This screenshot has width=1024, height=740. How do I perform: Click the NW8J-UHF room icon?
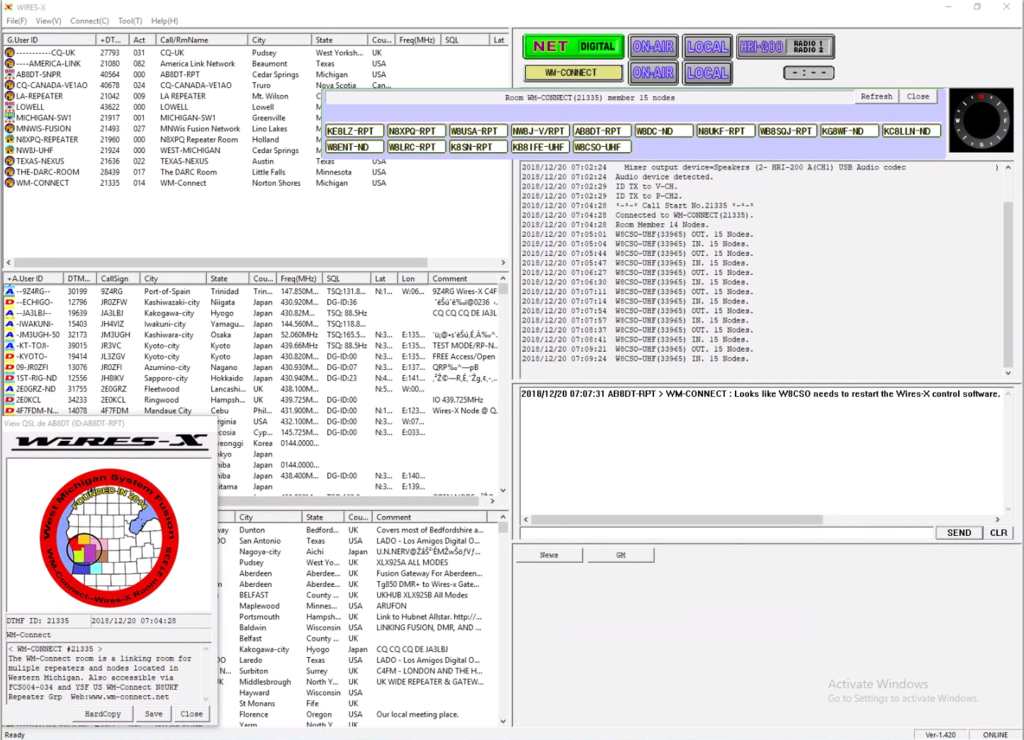click(10, 150)
